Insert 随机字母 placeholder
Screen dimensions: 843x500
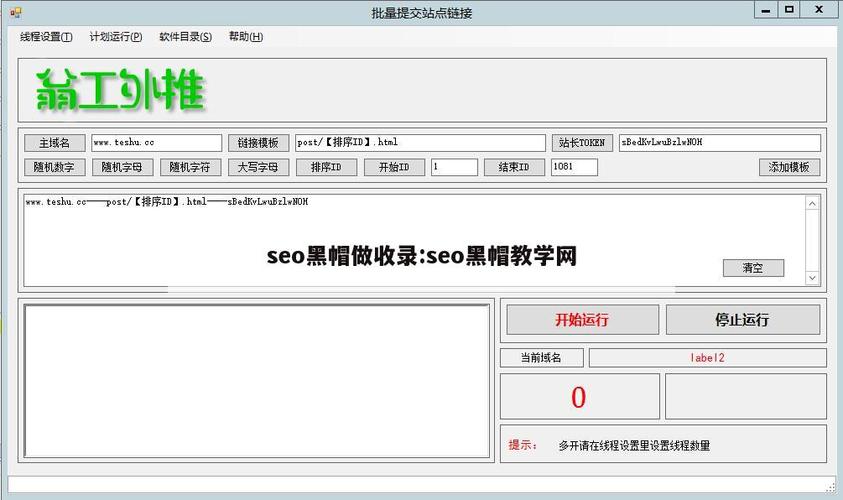(x=122, y=167)
